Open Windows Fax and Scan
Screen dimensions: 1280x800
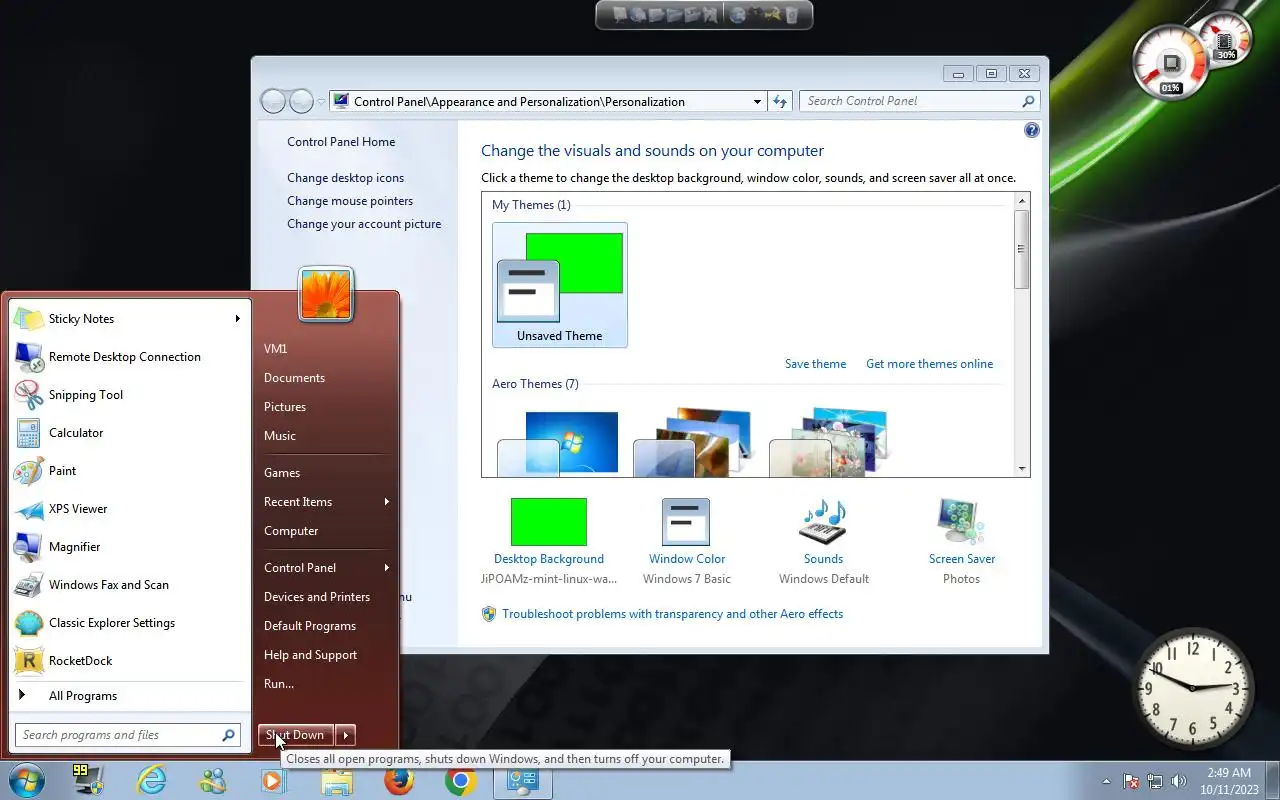point(128,585)
